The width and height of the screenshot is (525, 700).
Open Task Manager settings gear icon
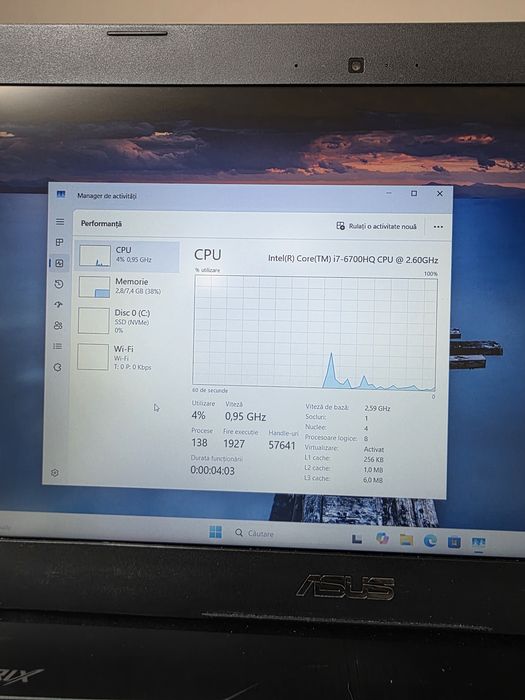click(55, 472)
